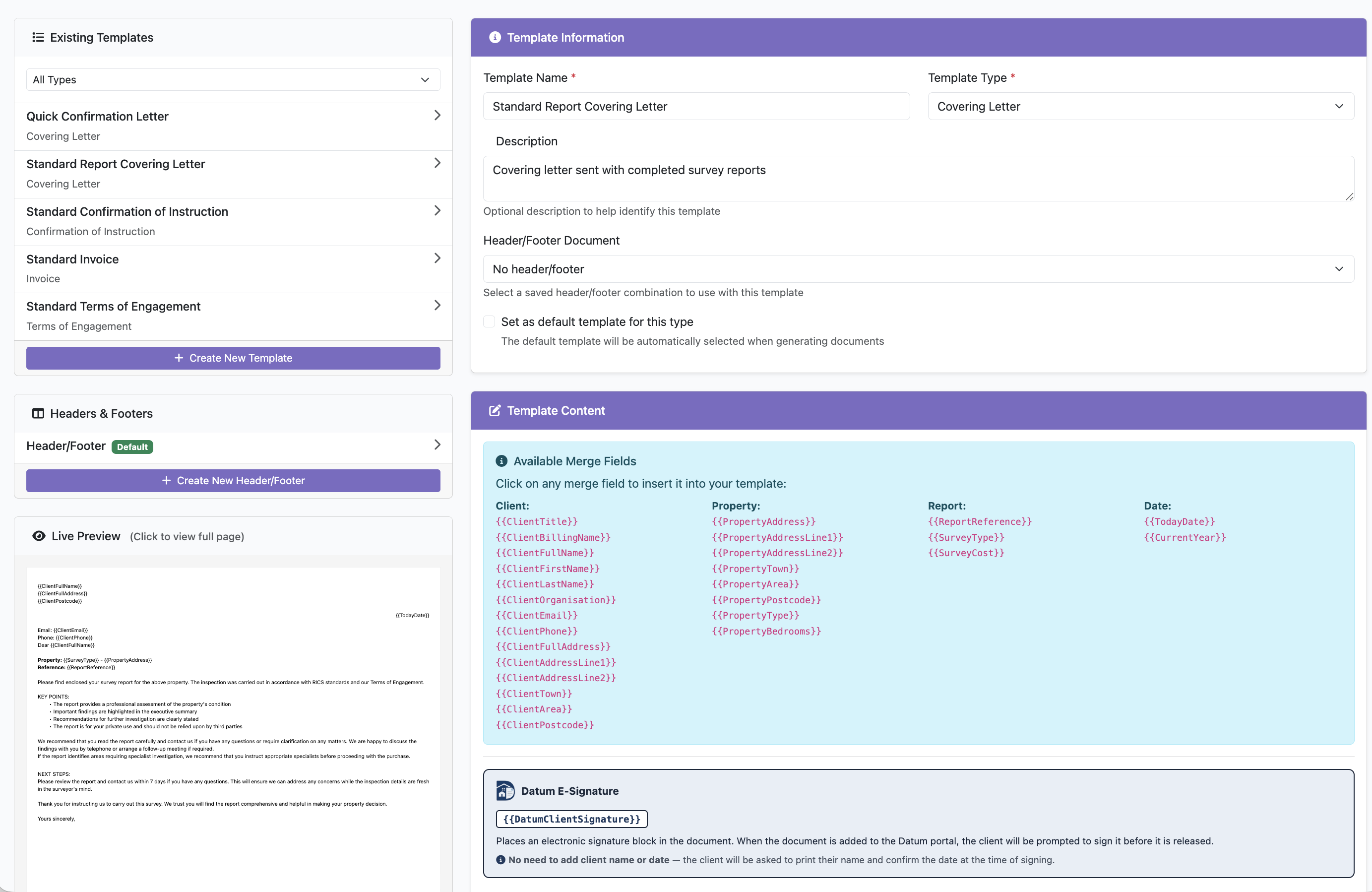Insert {{ClientOrganisation}} merge field
The image size is (1372, 892).
(555, 600)
